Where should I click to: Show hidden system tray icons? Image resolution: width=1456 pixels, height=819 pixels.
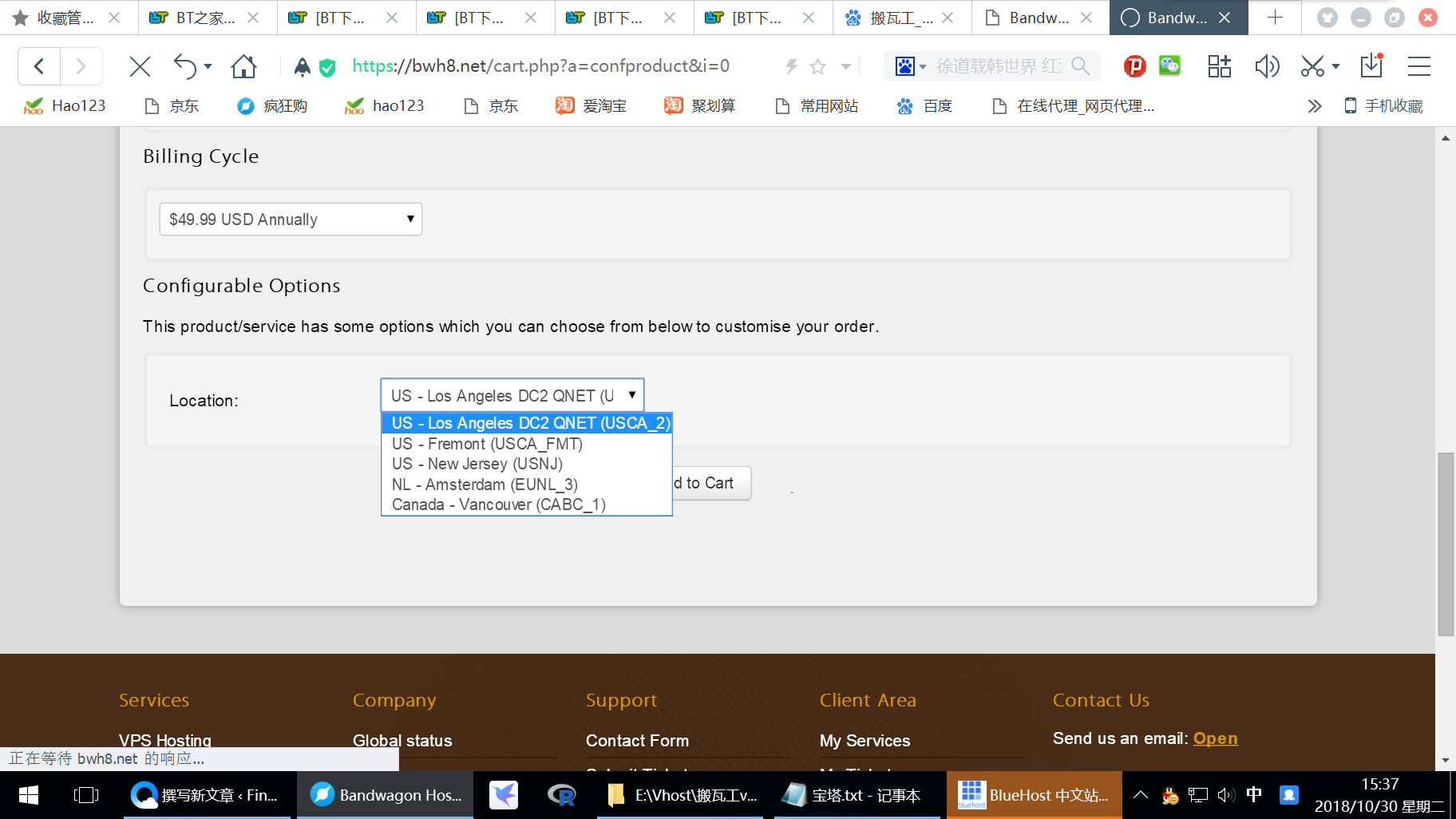1141,794
